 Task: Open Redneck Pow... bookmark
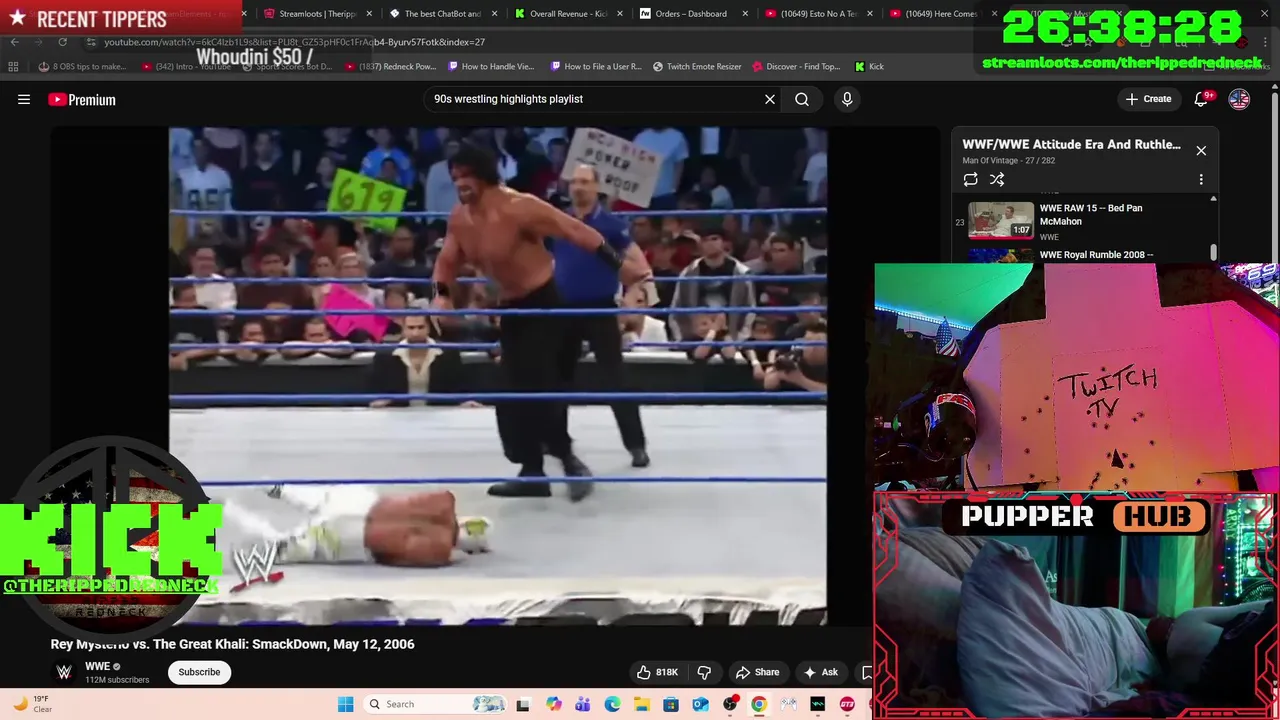click(x=391, y=66)
